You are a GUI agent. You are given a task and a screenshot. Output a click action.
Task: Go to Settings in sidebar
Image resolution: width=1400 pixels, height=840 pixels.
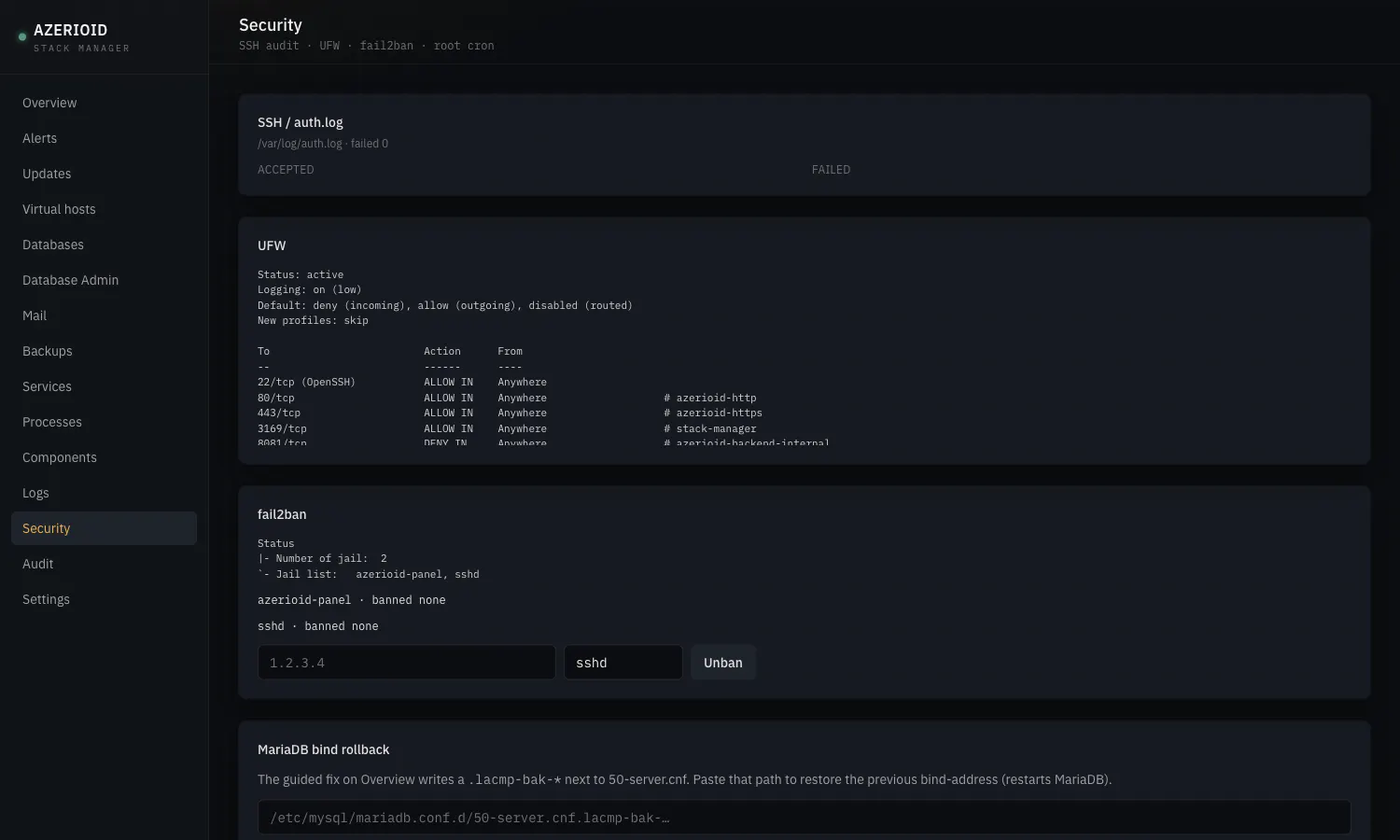point(104,599)
